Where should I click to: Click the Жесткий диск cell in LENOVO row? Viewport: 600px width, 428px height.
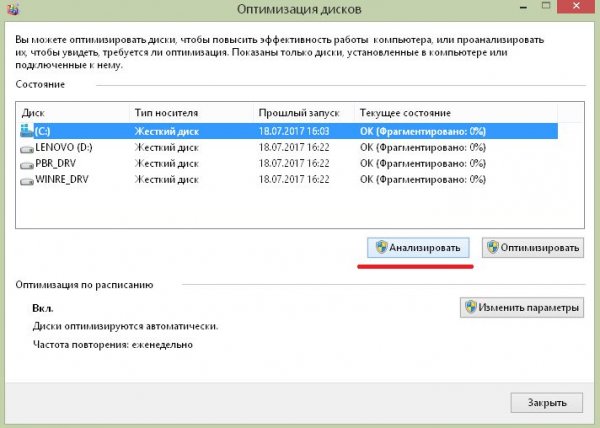(x=166, y=148)
